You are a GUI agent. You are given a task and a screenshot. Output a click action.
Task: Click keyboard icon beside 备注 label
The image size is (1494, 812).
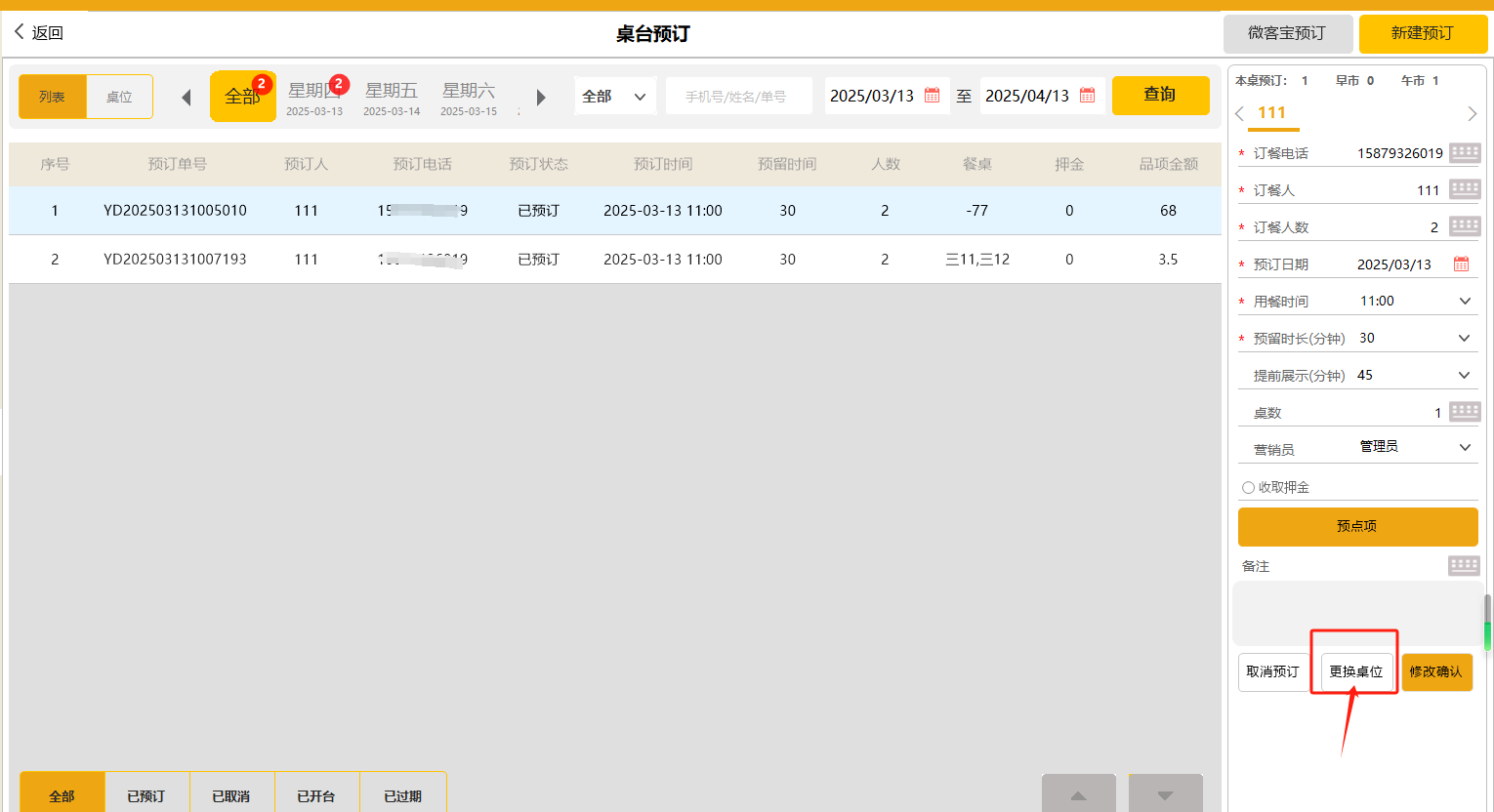tap(1463, 565)
